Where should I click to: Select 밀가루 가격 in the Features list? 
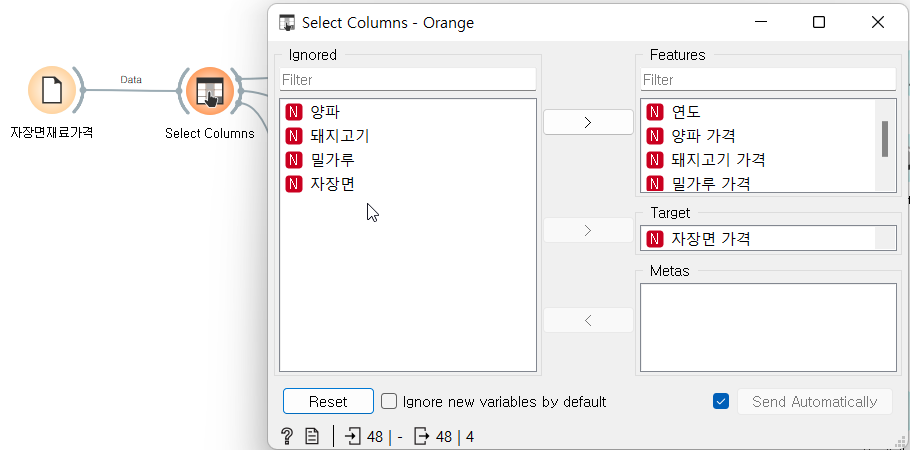click(758, 184)
